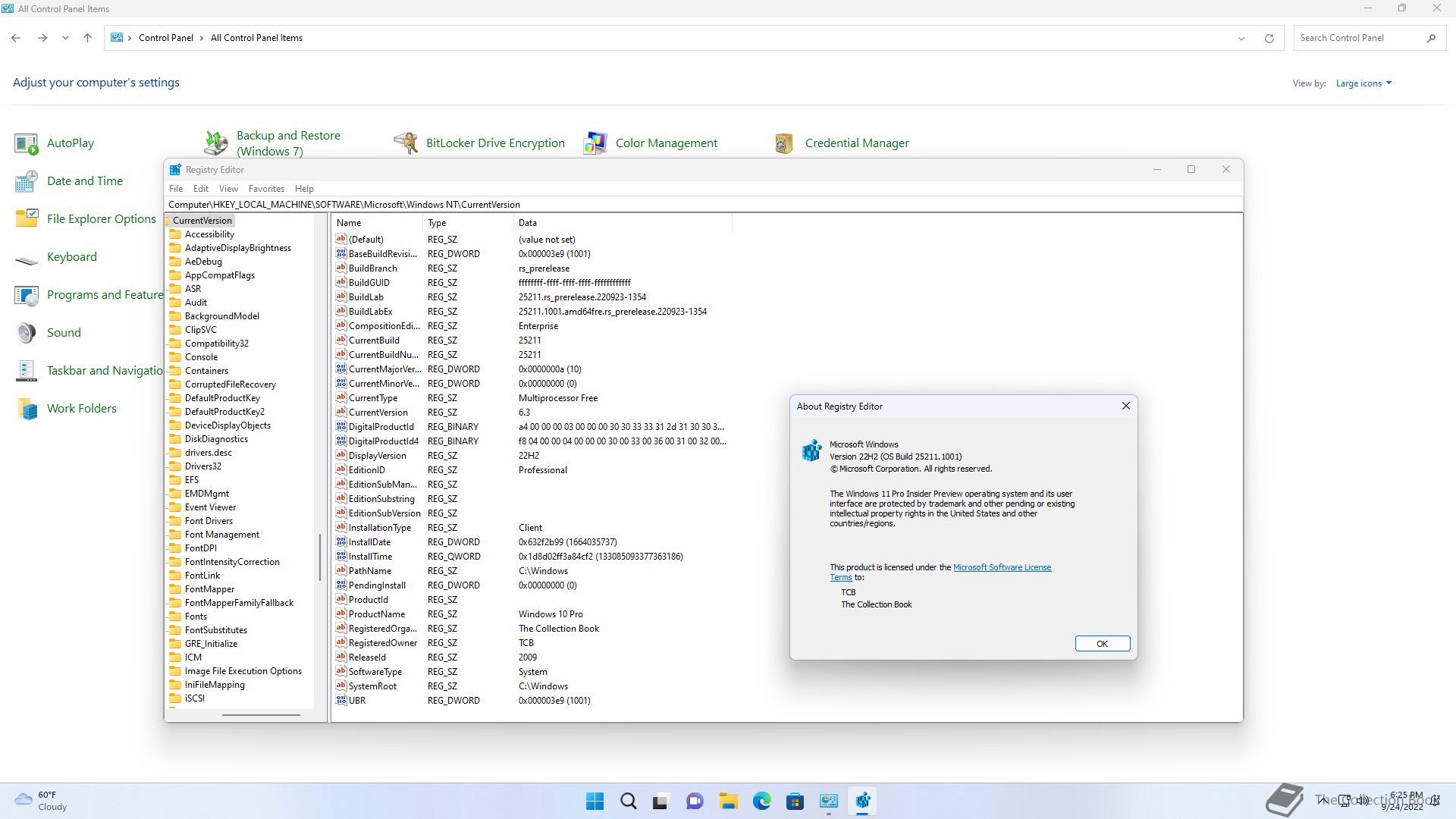Open recent locations dropdown arrow

tap(65, 38)
